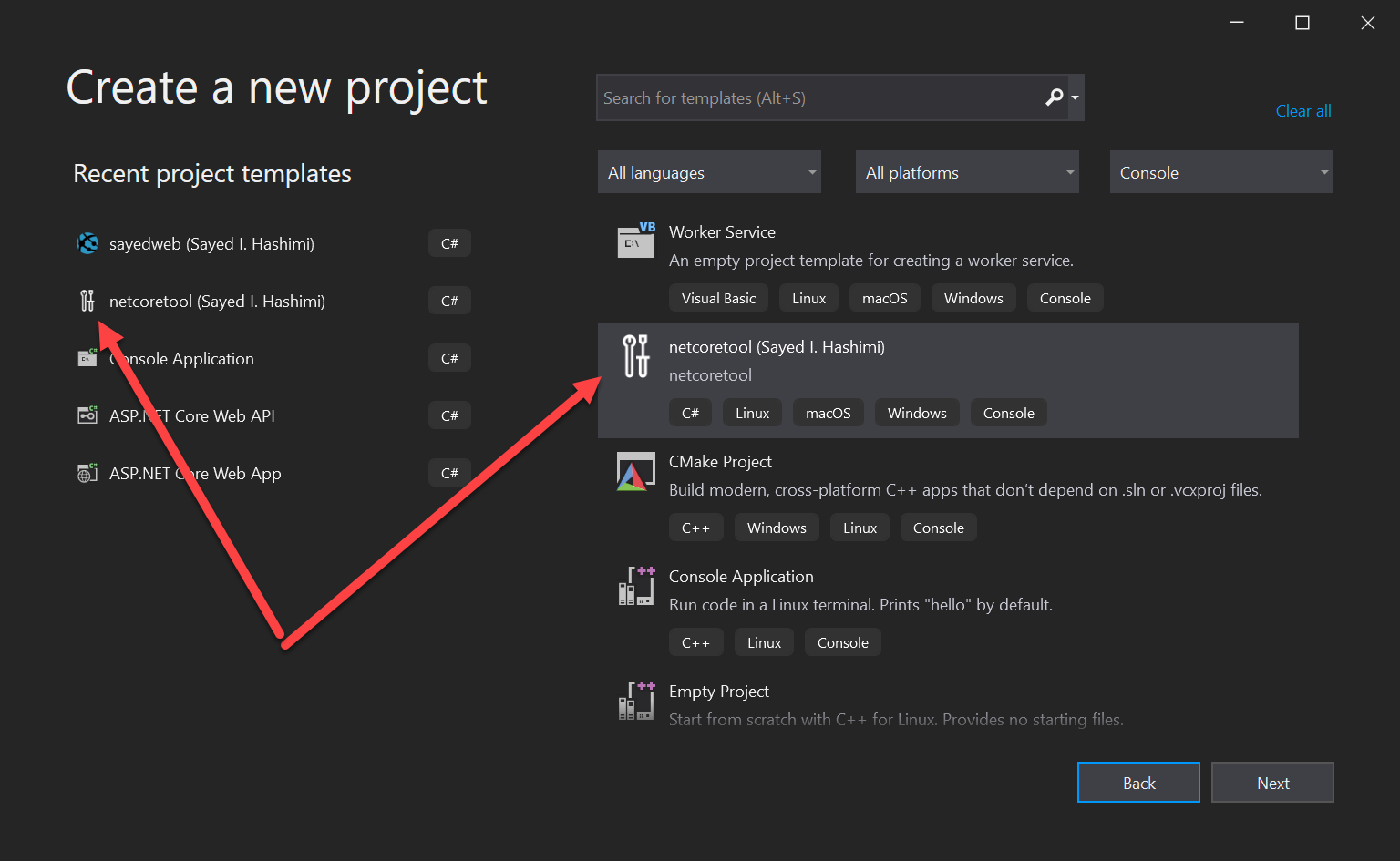Screen dimensions: 1400x861
Task: Click the Clear all link
Action: [1303, 111]
